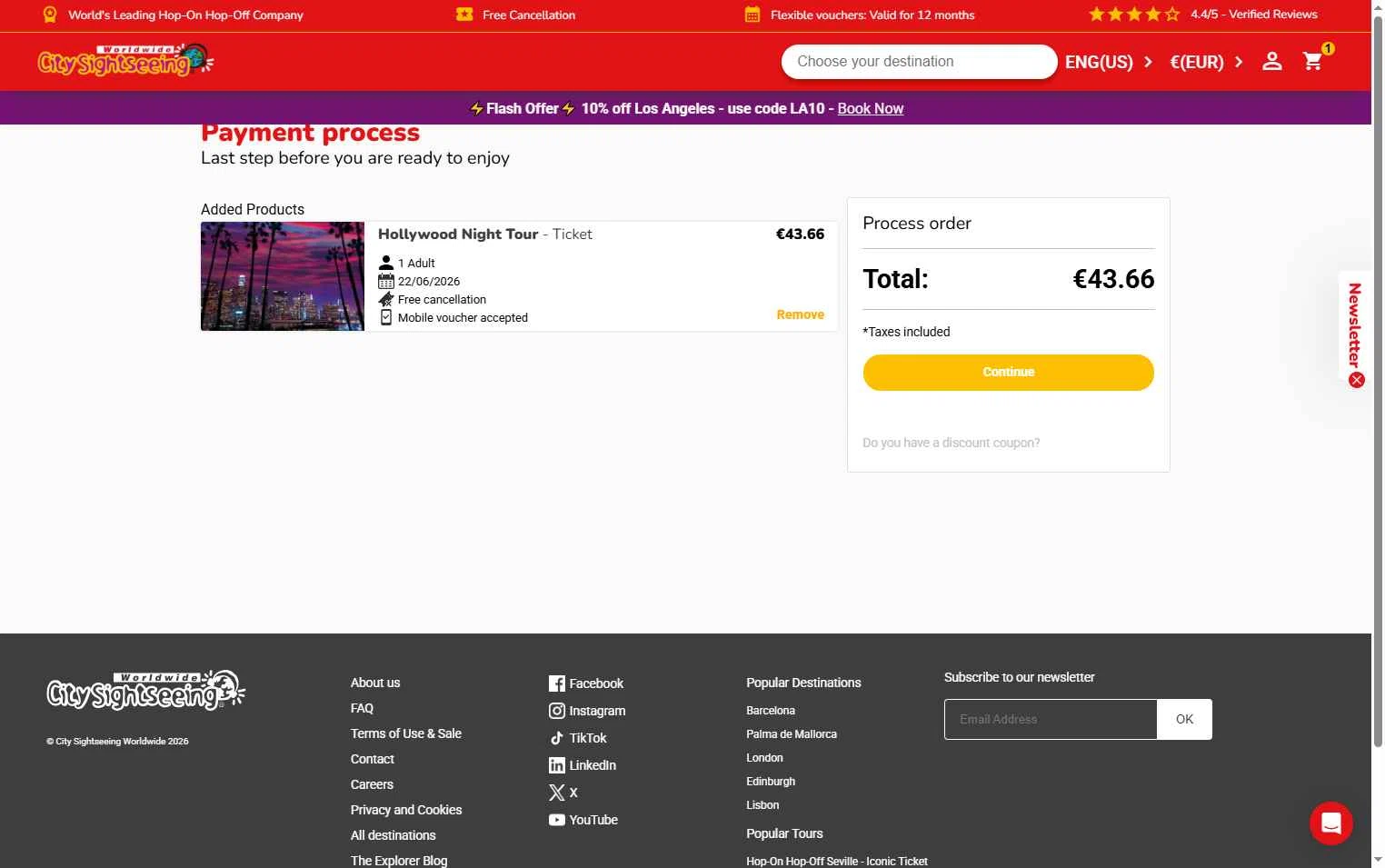Screen dimensions: 1385x868
Task: Open the City Sightseeing header logo
Action: tap(125, 60)
